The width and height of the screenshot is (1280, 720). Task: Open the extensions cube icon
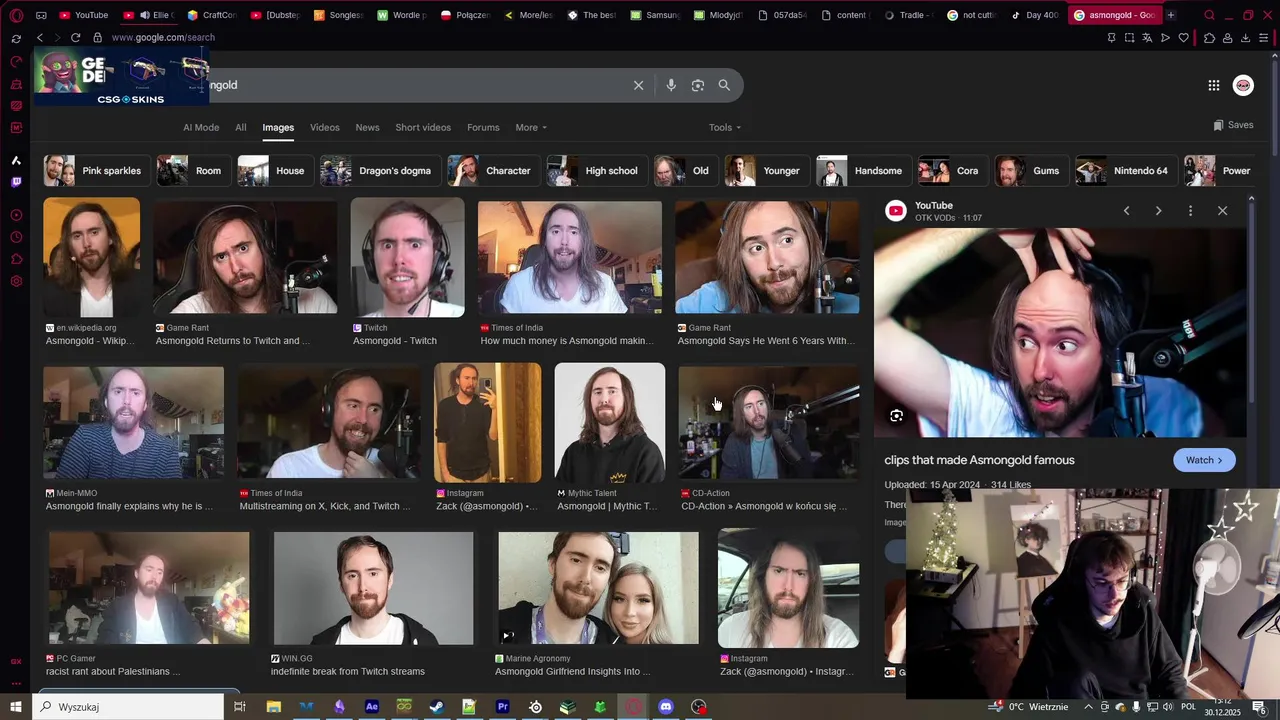pyautogui.click(x=1209, y=37)
